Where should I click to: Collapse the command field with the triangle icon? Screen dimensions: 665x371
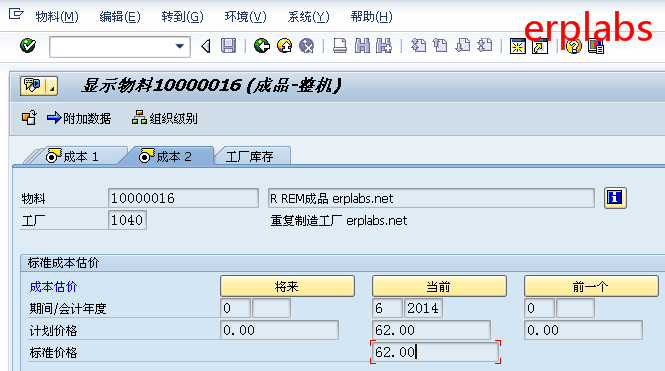pyautogui.click(x=206, y=46)
